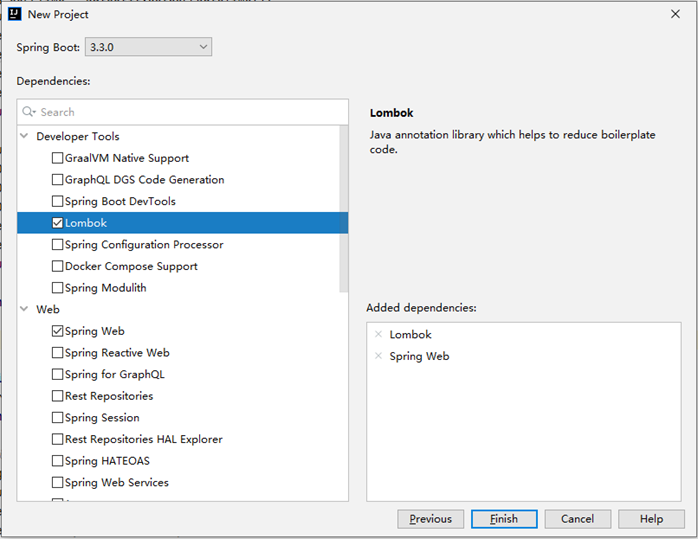
Task: Check the GraalVM Native Support checkbox
Action: click(x=57, y=158)
